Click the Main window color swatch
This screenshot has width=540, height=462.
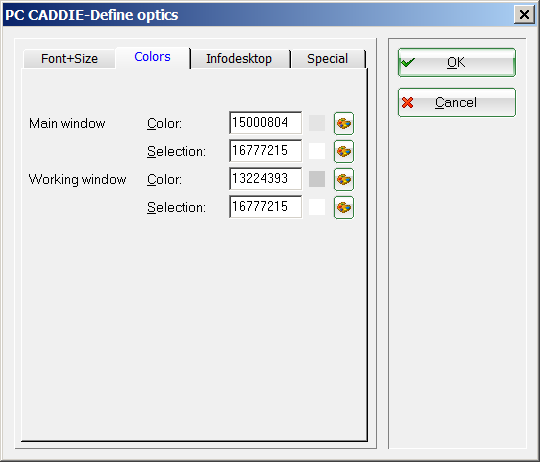(317, 123)
